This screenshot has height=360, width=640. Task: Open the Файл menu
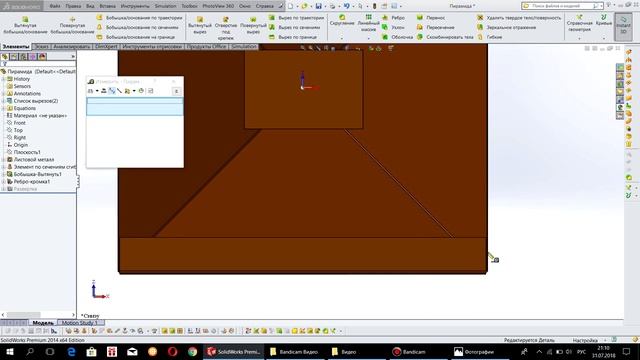[55, 6]
